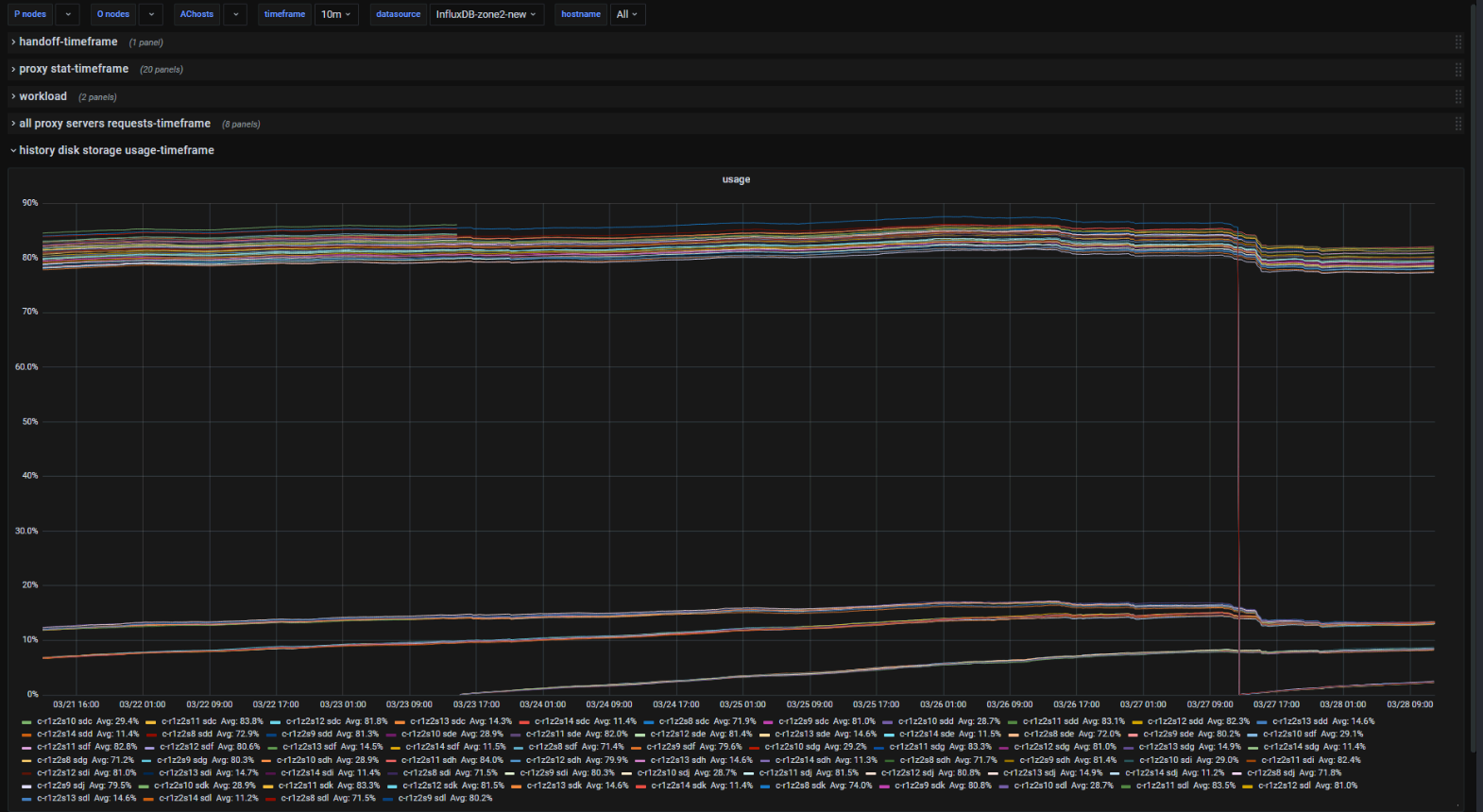Expand the workload row
1483x812 pixels.
point(43,96)
